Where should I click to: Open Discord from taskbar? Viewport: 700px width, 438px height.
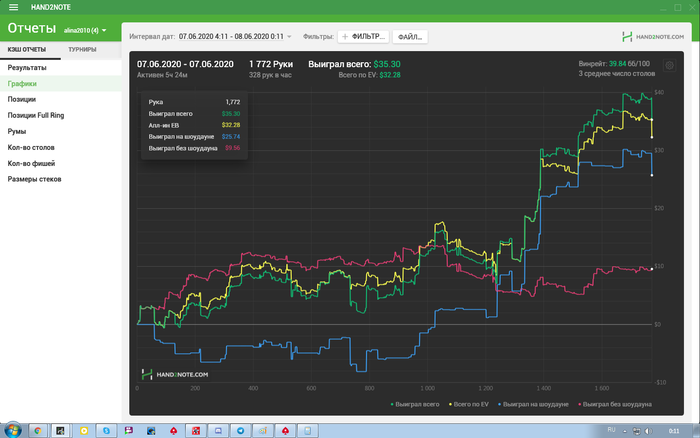pos(218,430)
